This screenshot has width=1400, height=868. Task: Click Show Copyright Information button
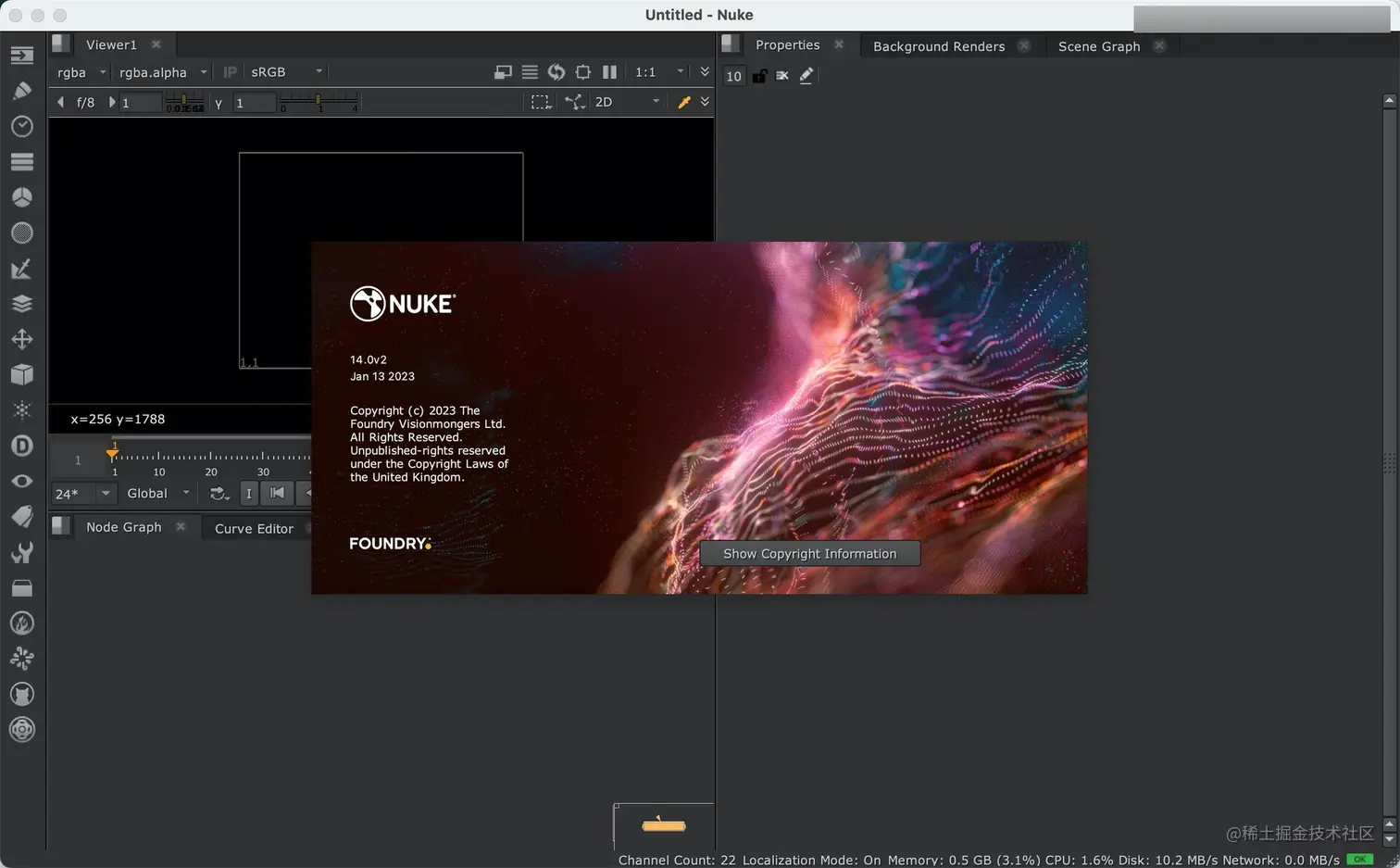(x=810, y=554)
